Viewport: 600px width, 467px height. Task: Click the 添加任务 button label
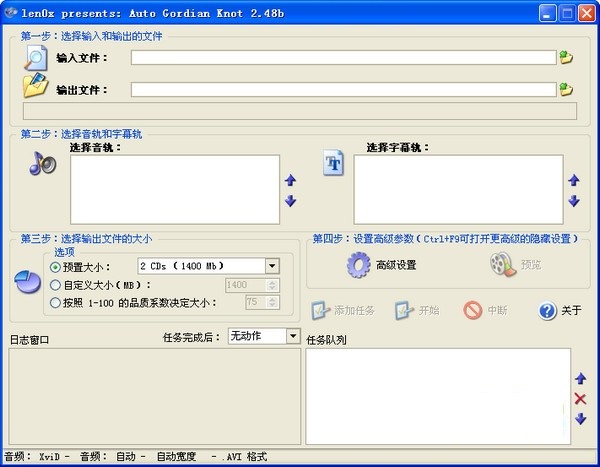[x=355, y=310]
